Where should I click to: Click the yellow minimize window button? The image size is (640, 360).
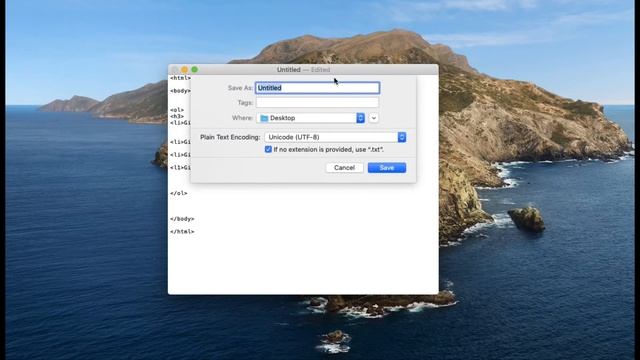coord(184,70)
